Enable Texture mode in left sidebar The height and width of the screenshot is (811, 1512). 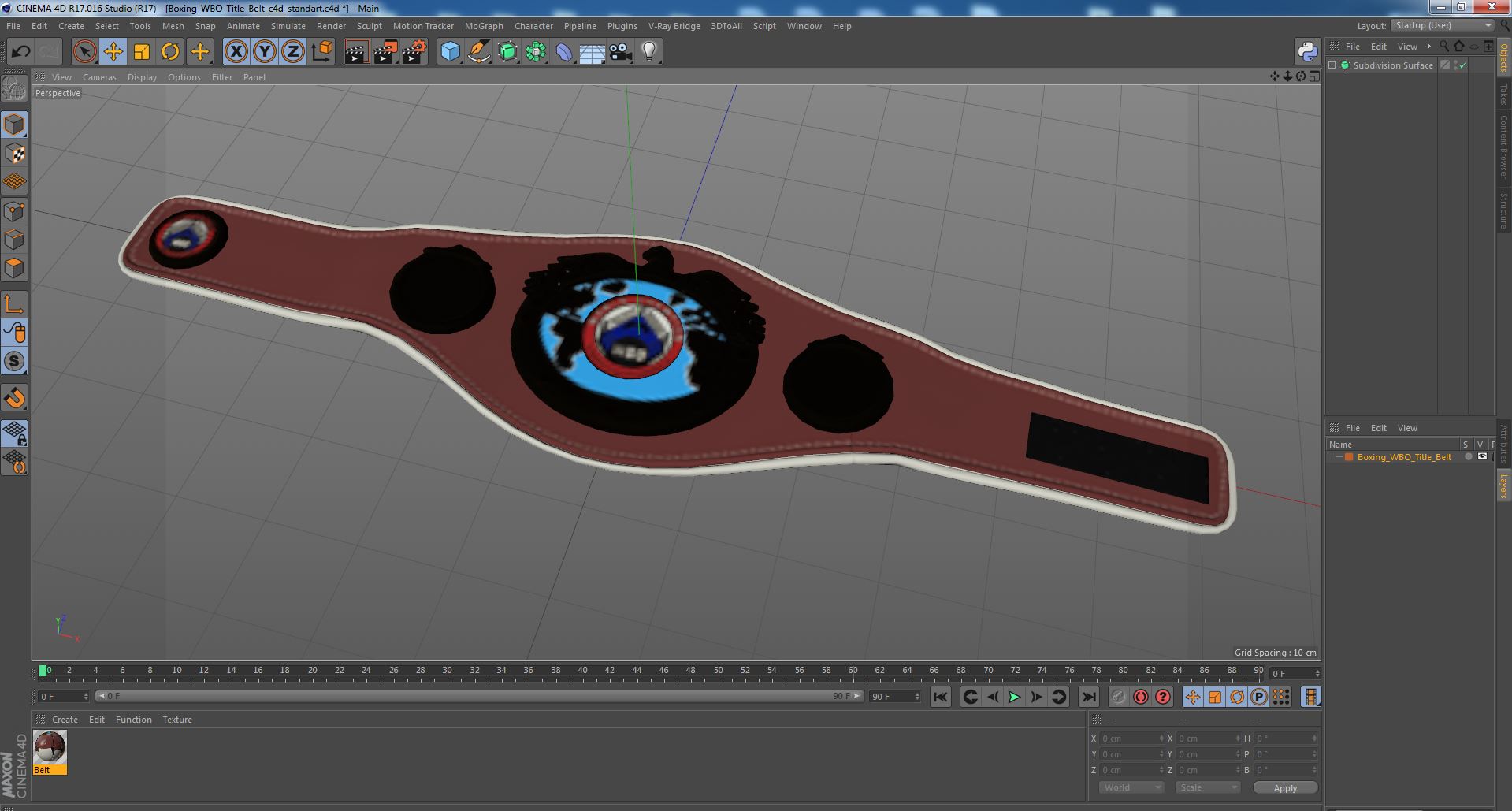[14, 154]
